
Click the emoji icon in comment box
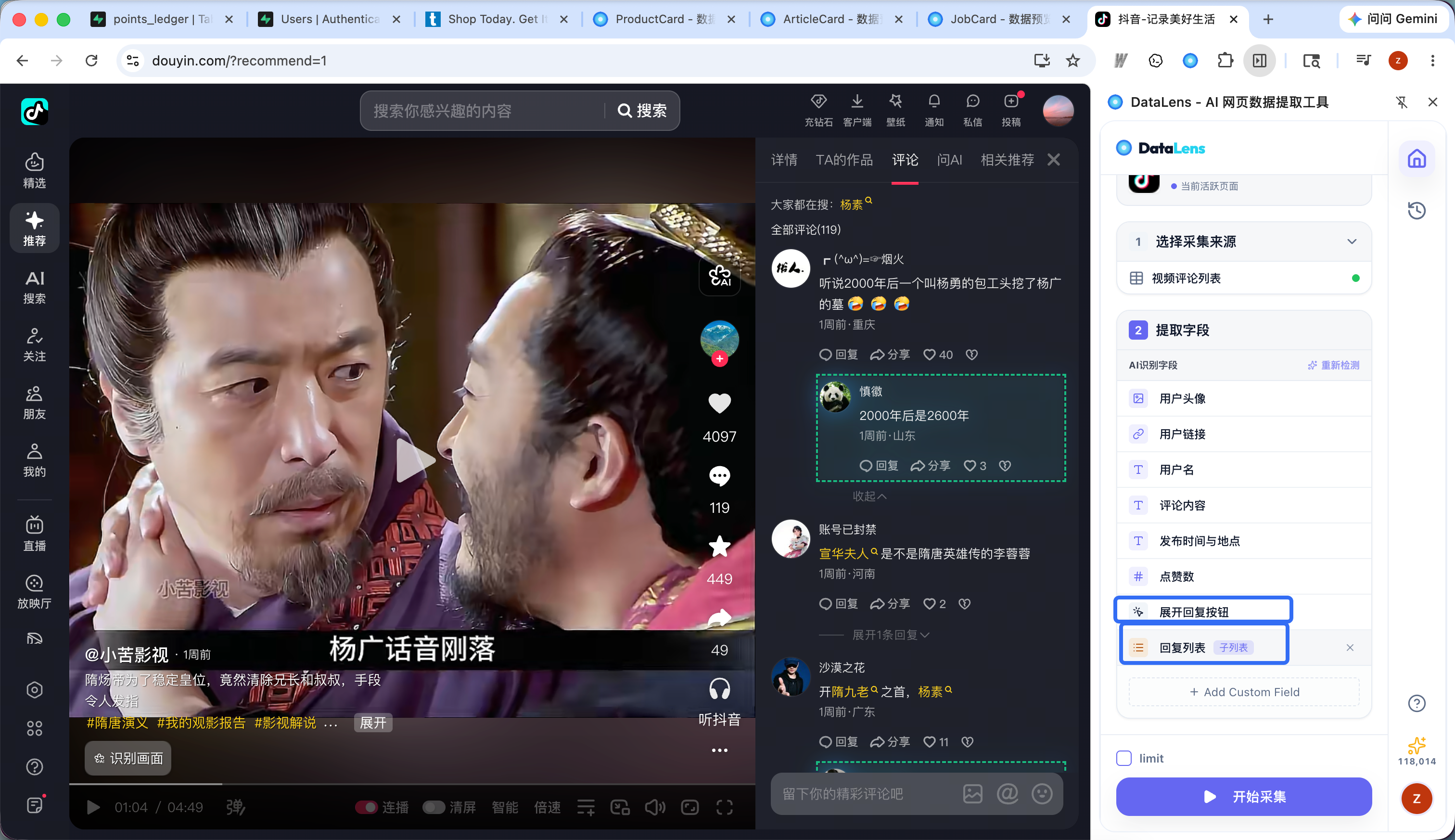pyautogui.click(x=1042, y=794)
